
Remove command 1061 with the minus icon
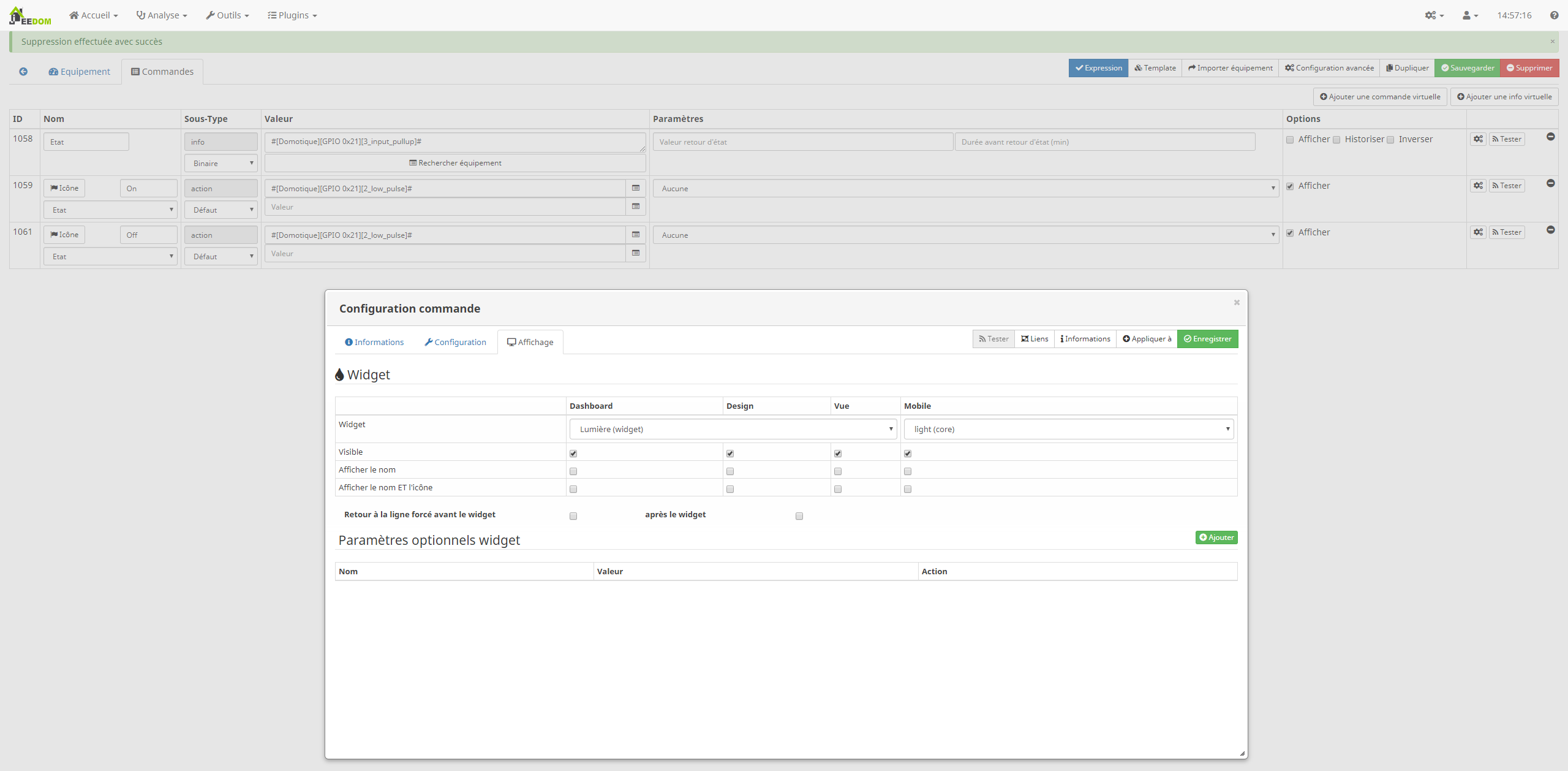click(1550, 230)
